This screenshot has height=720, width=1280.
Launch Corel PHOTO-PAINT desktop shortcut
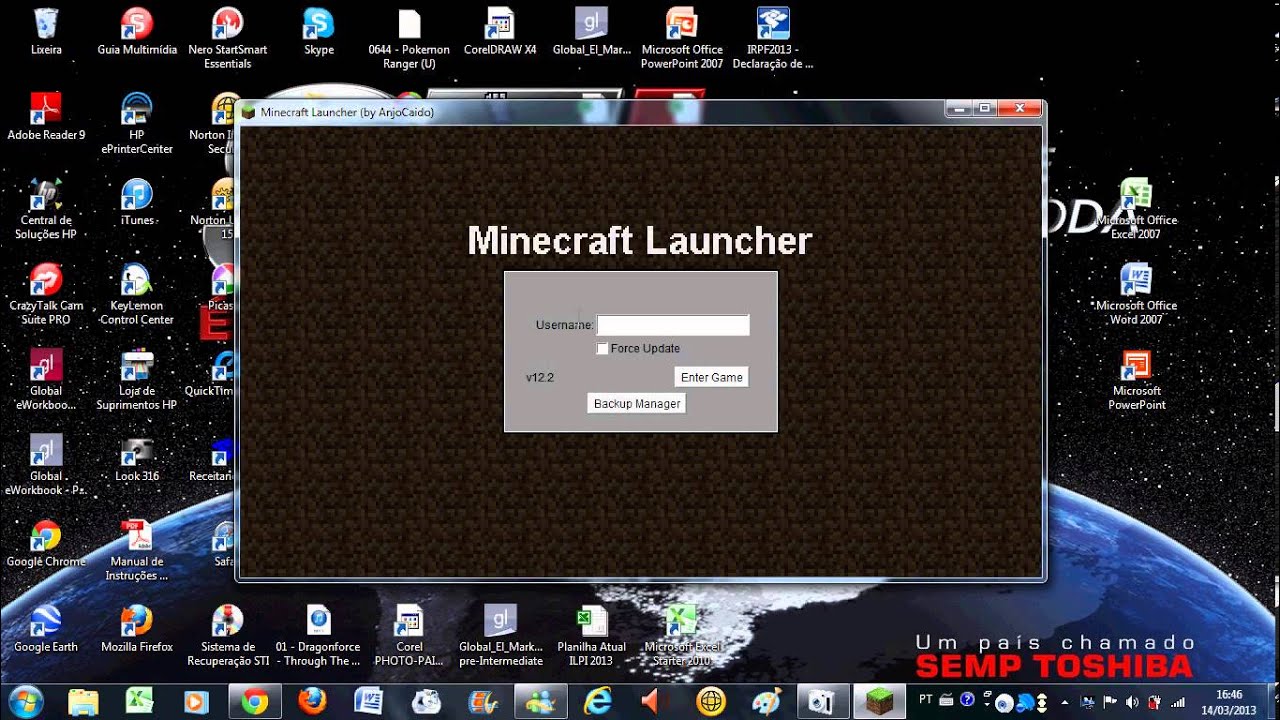[409, 636]
